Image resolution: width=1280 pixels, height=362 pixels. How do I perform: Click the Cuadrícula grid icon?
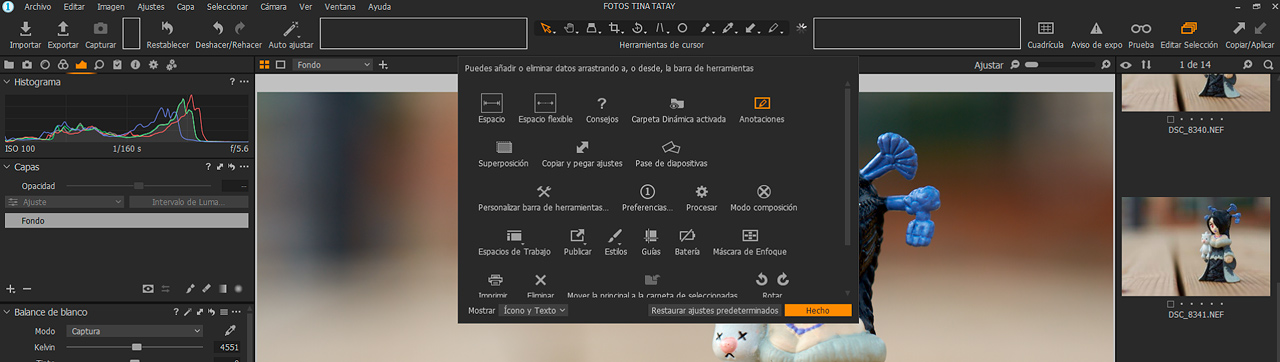pos(1045,28)
